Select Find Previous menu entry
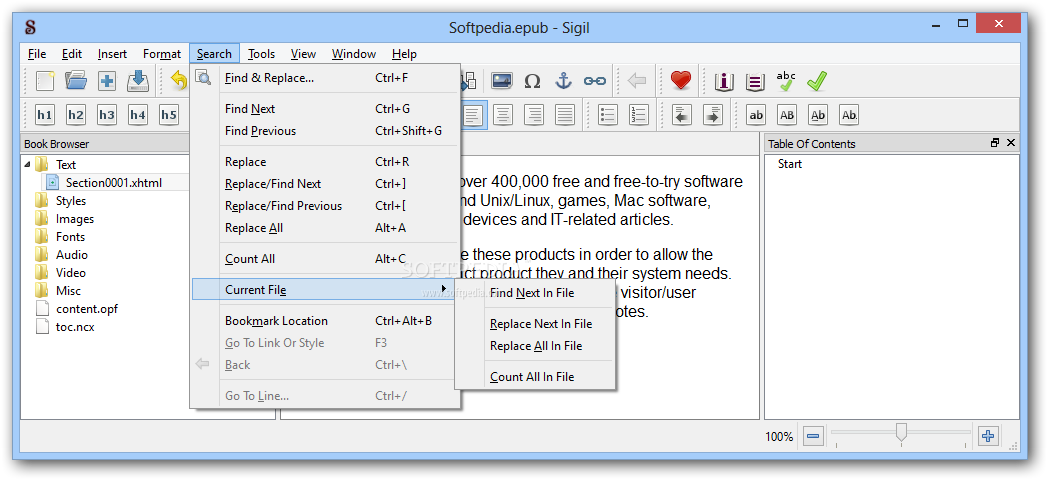This screenshot has width=1048, height=480. click(325, 131)
